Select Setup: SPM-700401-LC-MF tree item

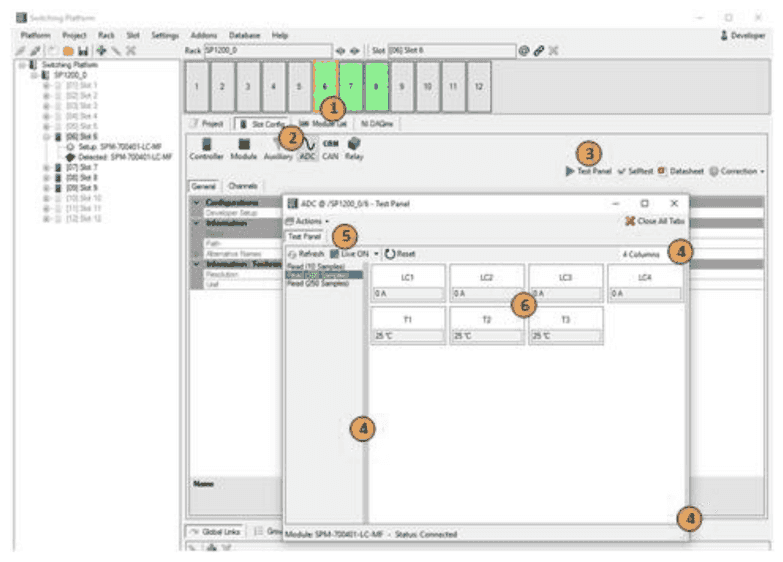click(x=120, y=147)
